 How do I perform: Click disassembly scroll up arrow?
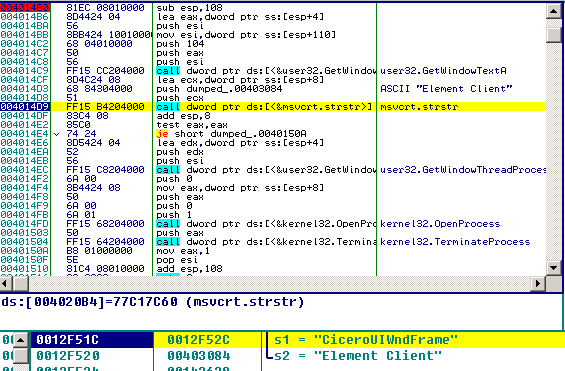click(x=553, y=11)
